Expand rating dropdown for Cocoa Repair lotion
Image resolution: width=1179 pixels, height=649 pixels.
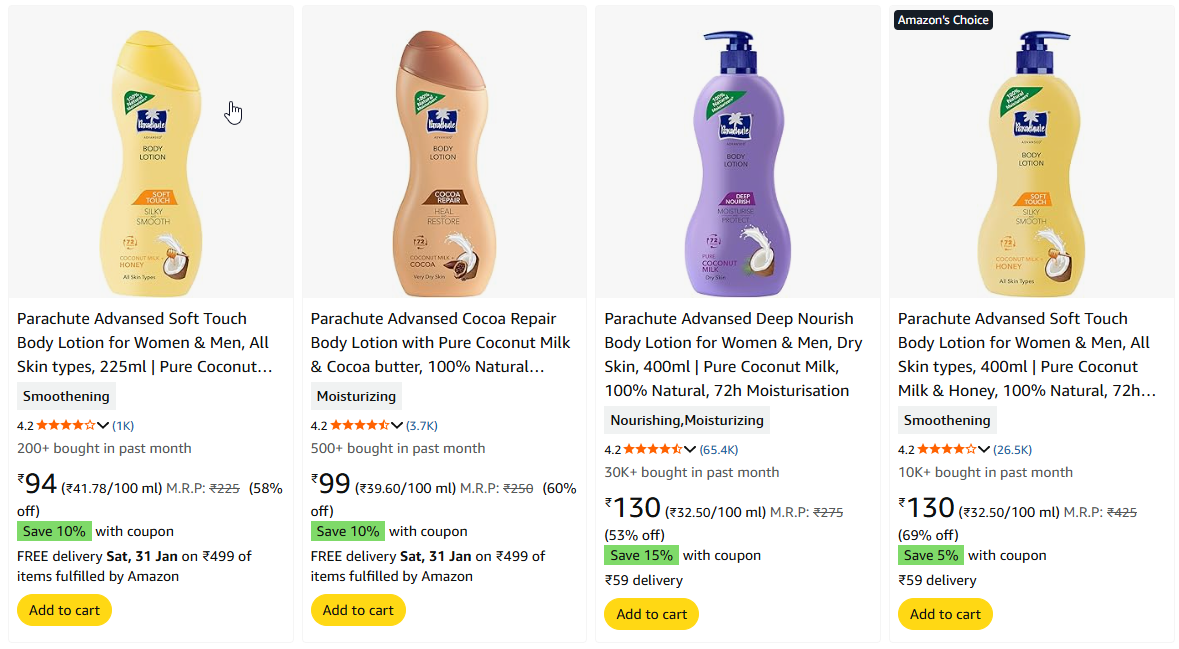coord(397,425)
